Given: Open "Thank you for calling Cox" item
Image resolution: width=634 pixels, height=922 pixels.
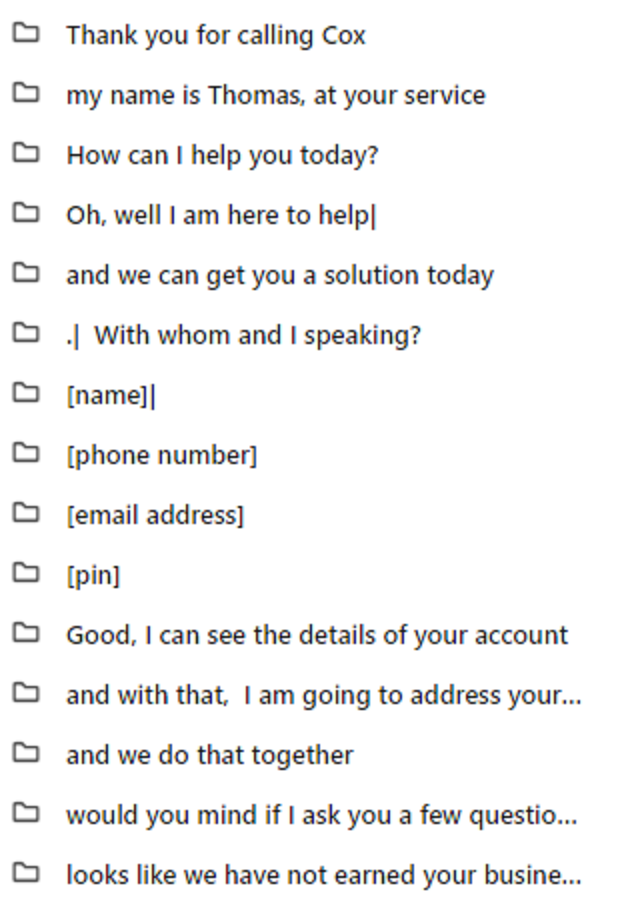Looking at the screenshot, I should [216, 36].
